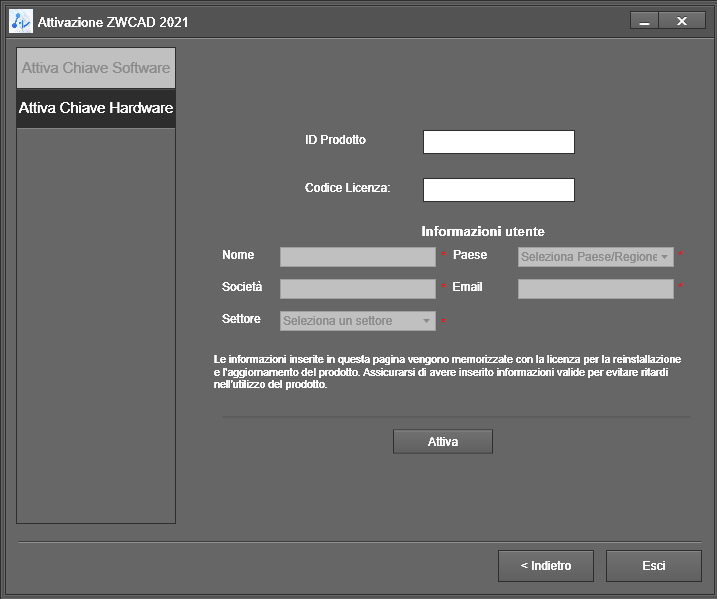Click the Settore label
This screenshot has width=717, height=599.
241,319
